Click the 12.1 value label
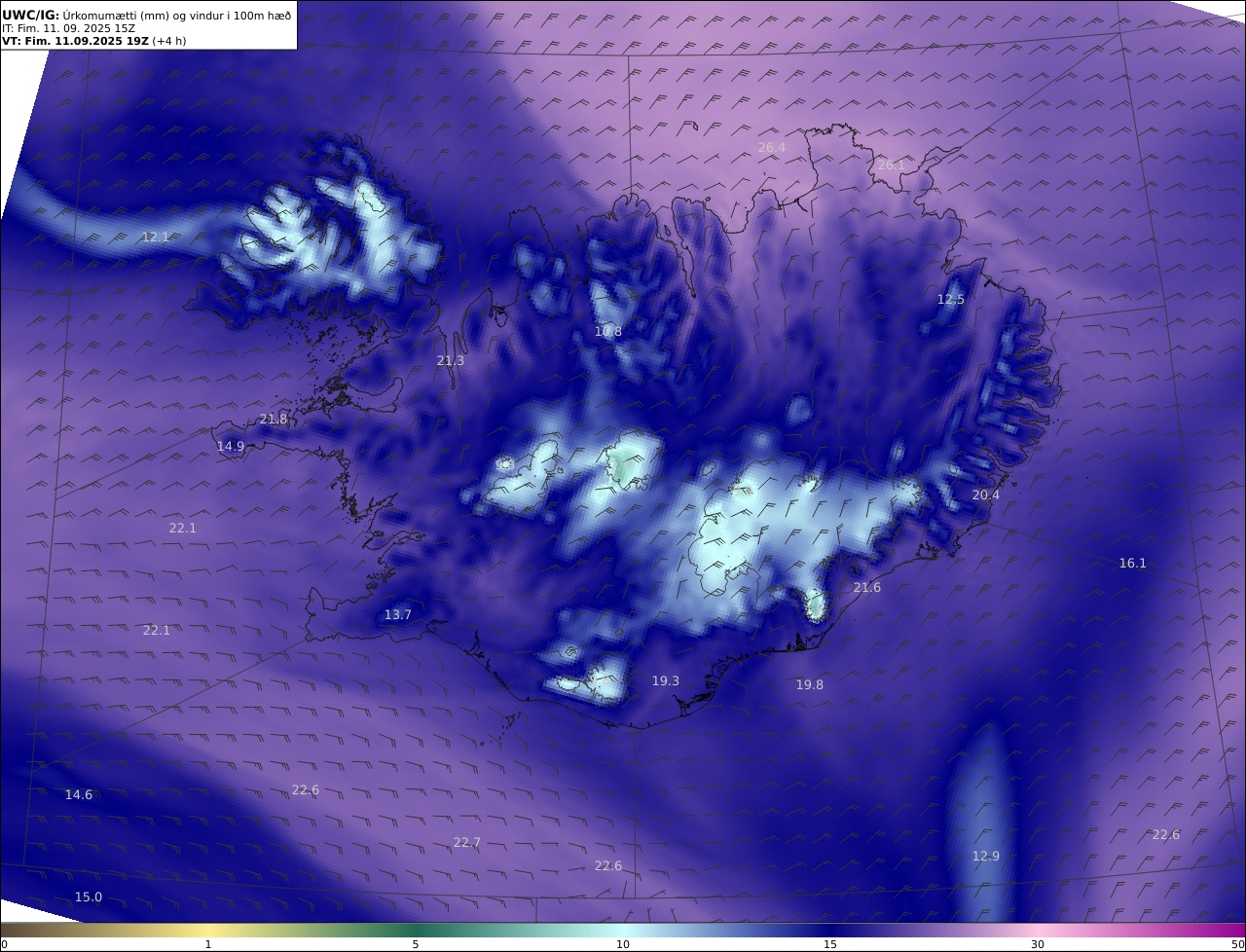This screenshot has width=1246, height=952. pos(156,237)
